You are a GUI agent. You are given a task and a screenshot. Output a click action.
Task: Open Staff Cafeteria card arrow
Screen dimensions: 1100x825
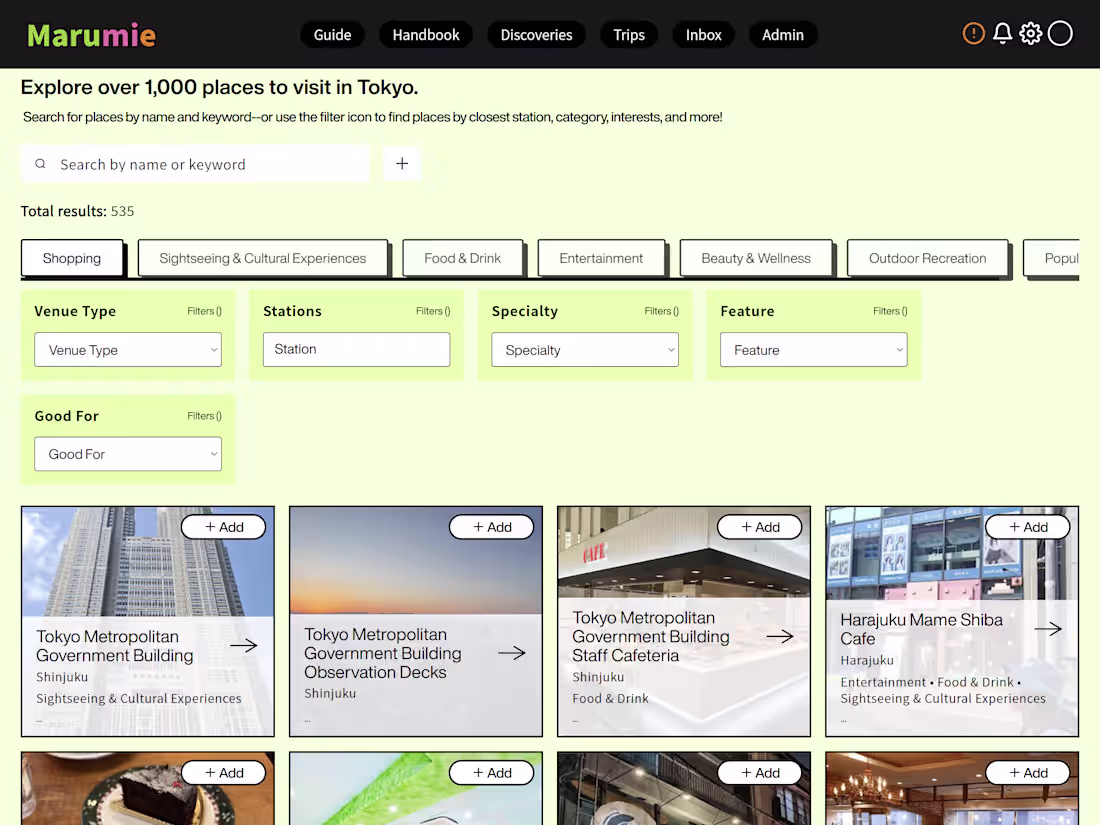779,636
